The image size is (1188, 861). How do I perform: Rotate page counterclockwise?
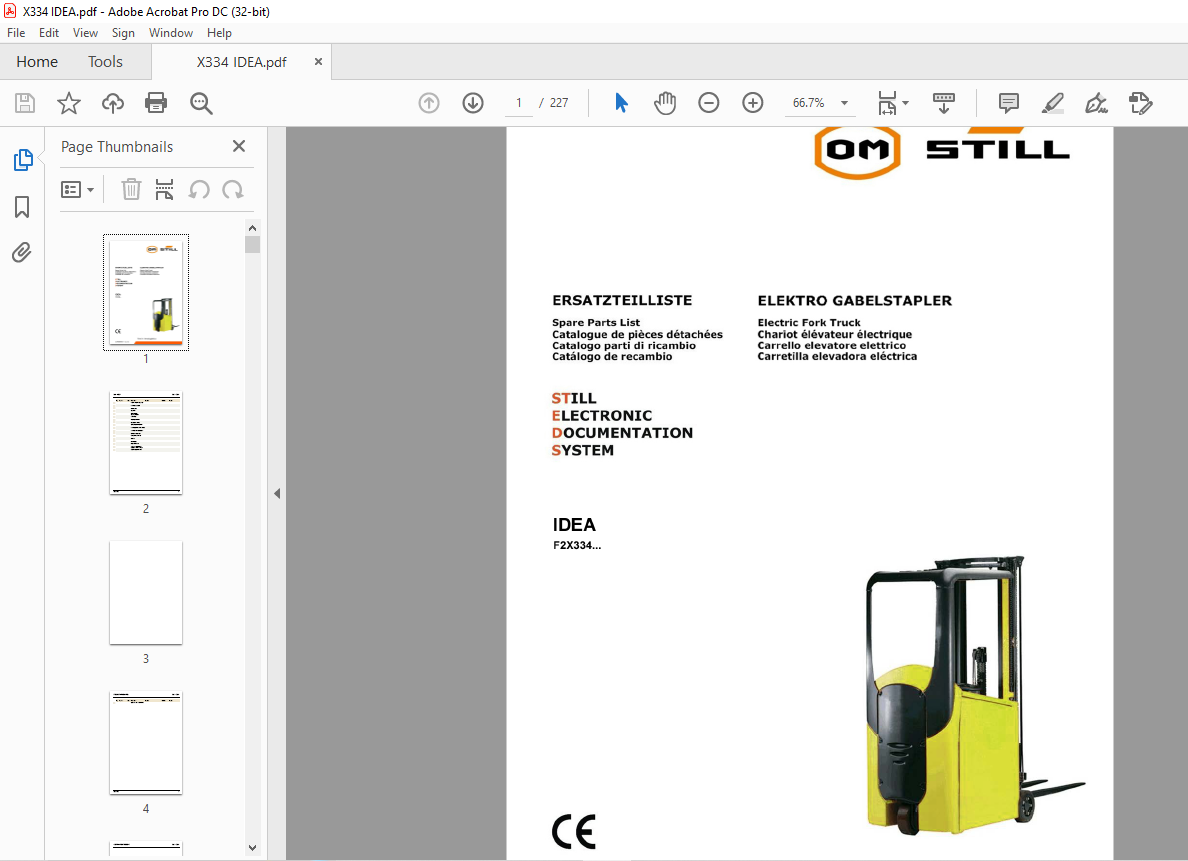pos(199,189)
